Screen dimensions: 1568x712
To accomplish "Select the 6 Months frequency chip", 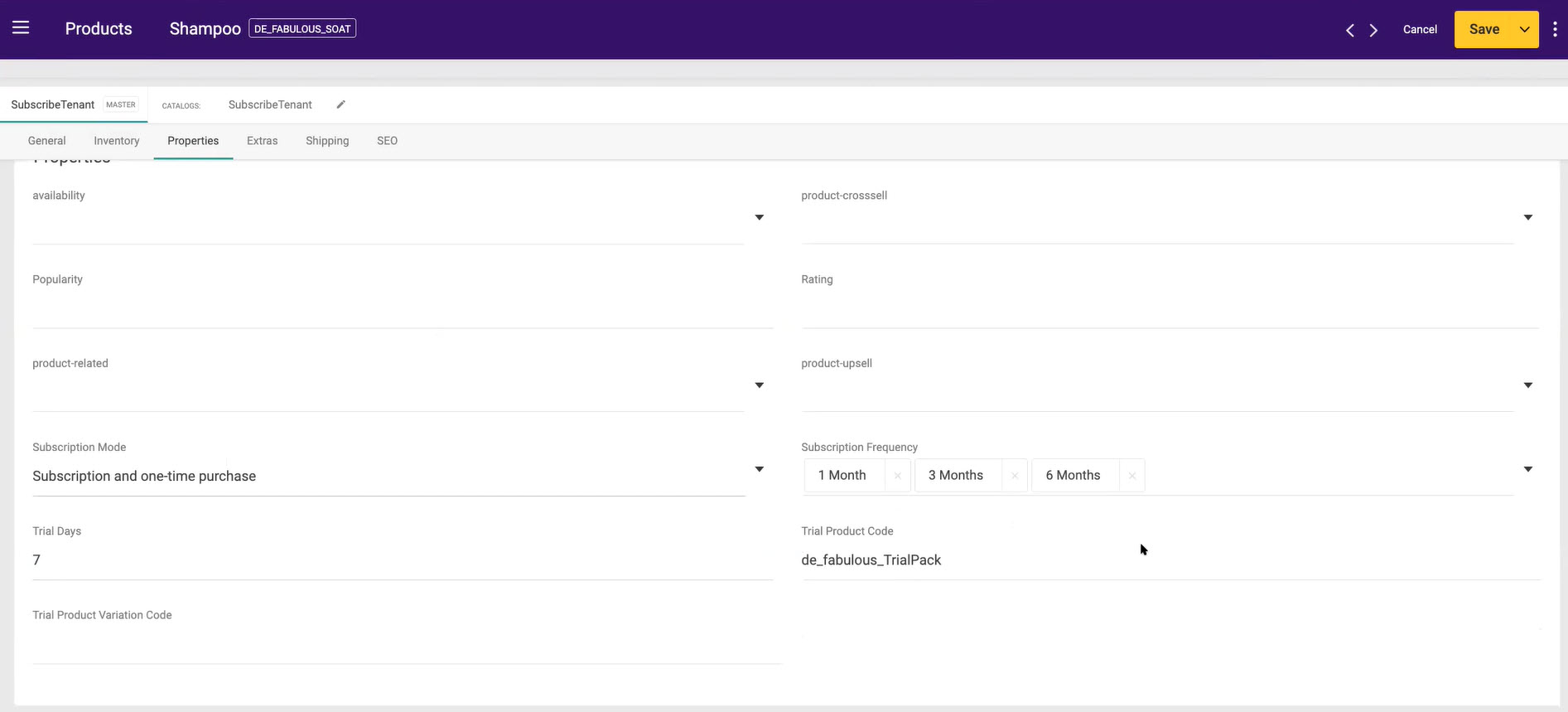I will tap(1073, 475).
